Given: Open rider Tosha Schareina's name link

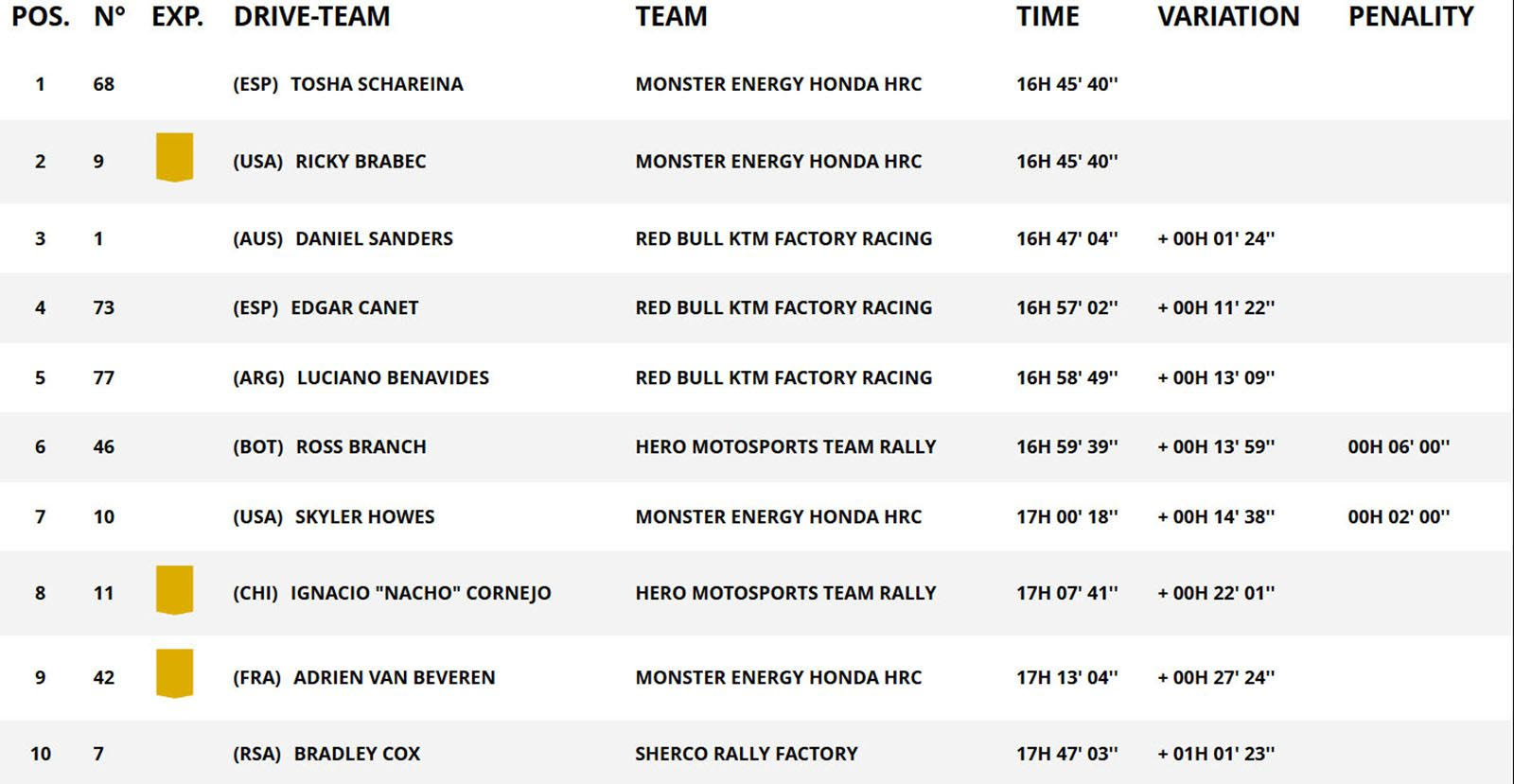Looking at the screenshot, I should [377, 84].
